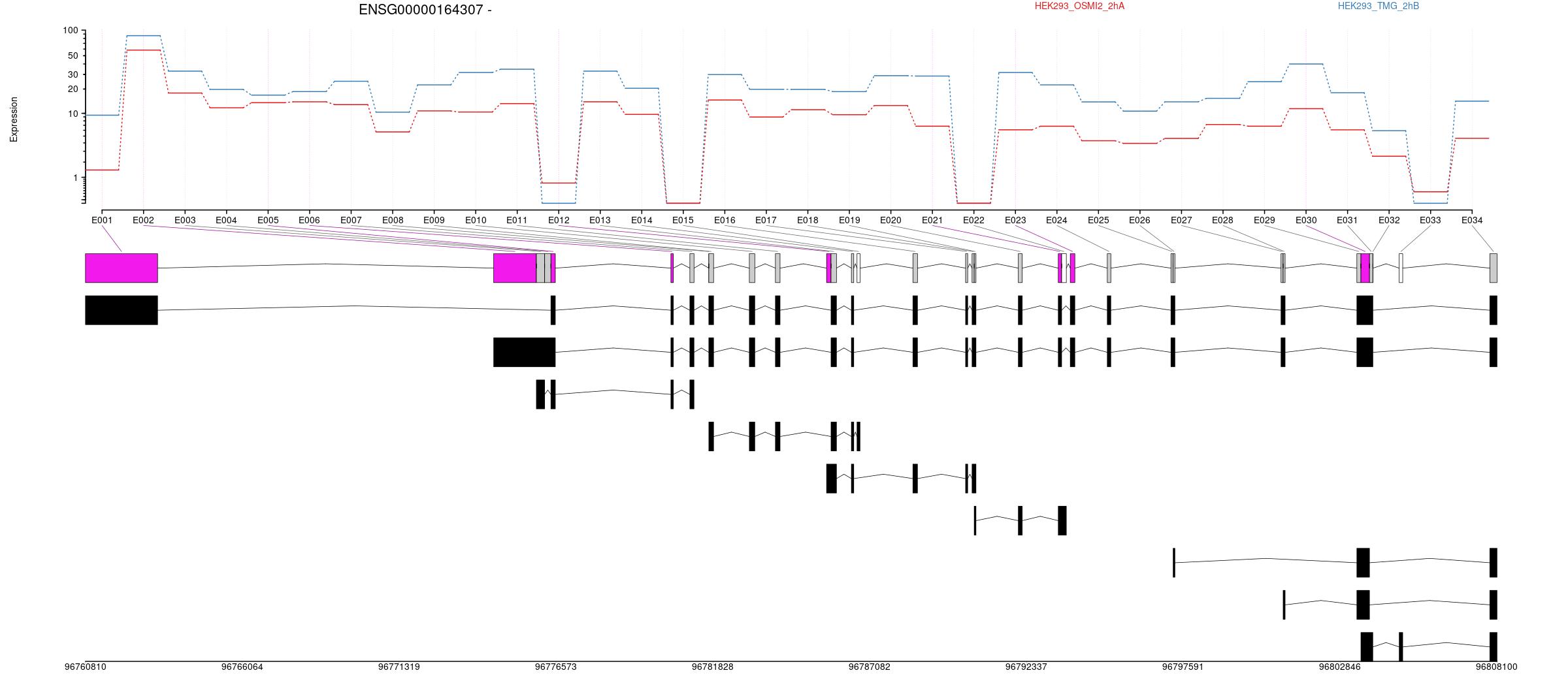Click genomic coordinate 96760810
Viewport: 1568px width, 679px height.
pyautogui.click(x=86, y=667)
